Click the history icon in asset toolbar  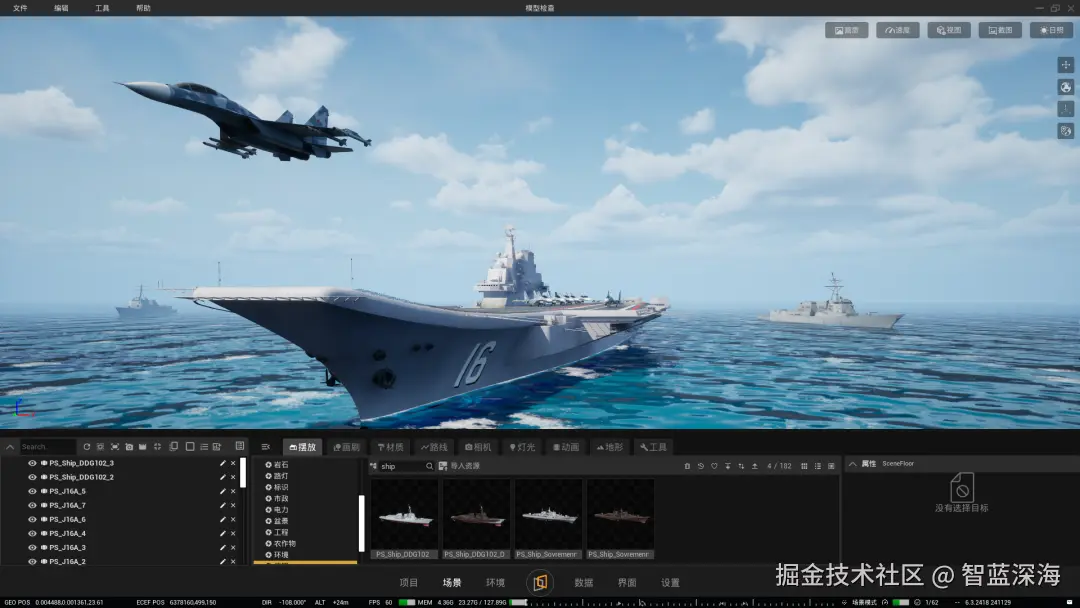700,466
